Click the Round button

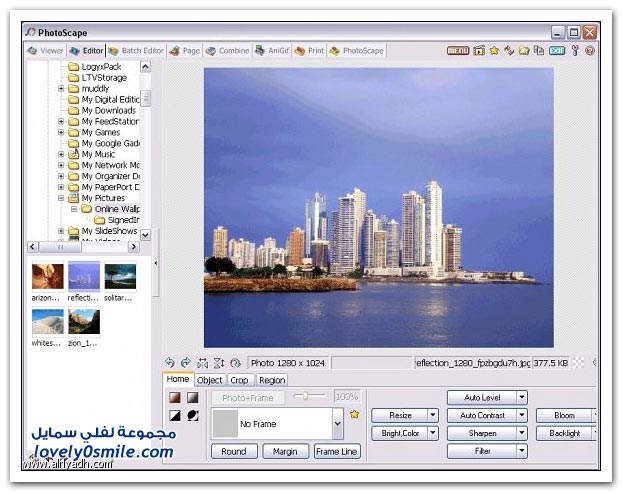[x=234, y=451]
